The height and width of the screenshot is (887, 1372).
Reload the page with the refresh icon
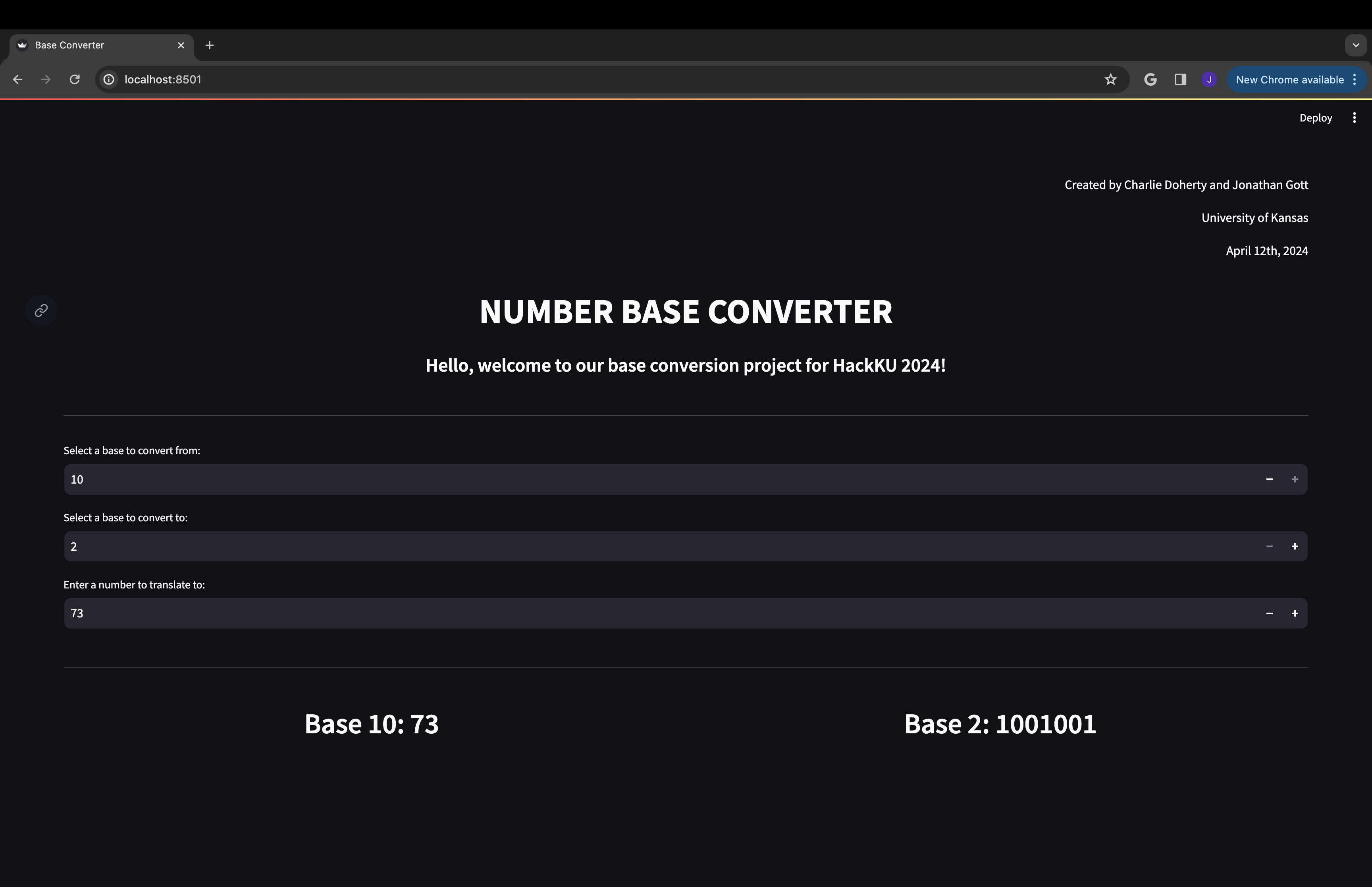tap(75, 79)
